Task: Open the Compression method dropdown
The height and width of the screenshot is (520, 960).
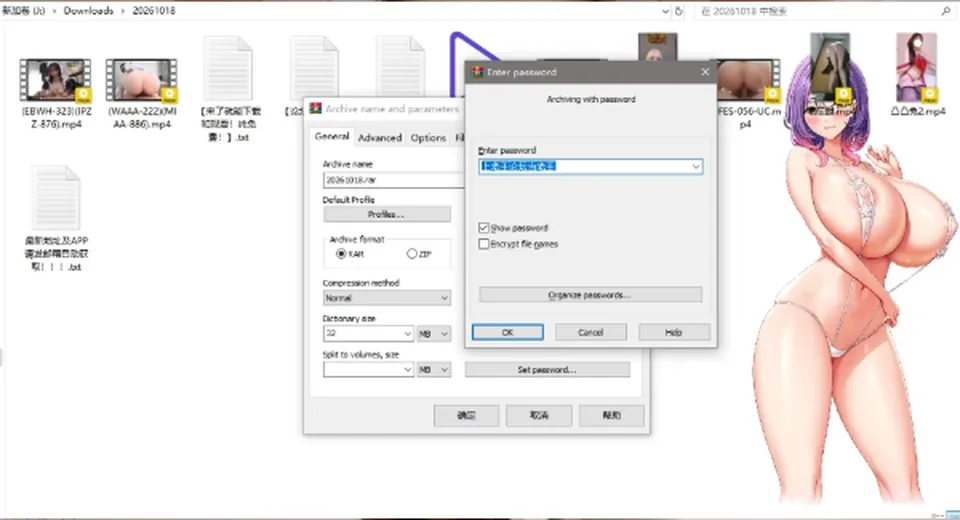Action: pos(387,298)
